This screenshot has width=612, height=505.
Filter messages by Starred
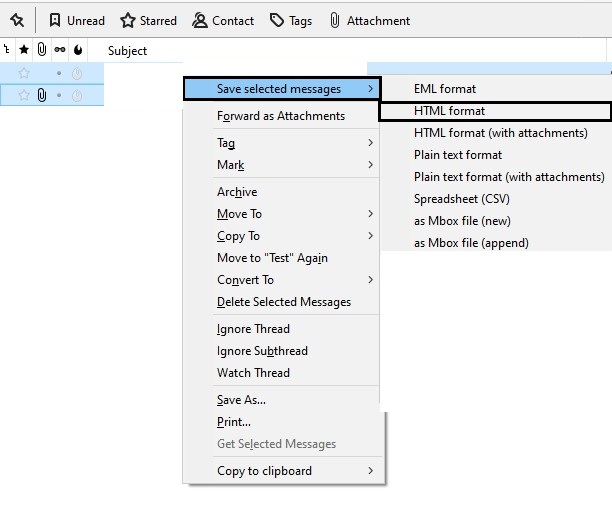[x=148, y=20]
